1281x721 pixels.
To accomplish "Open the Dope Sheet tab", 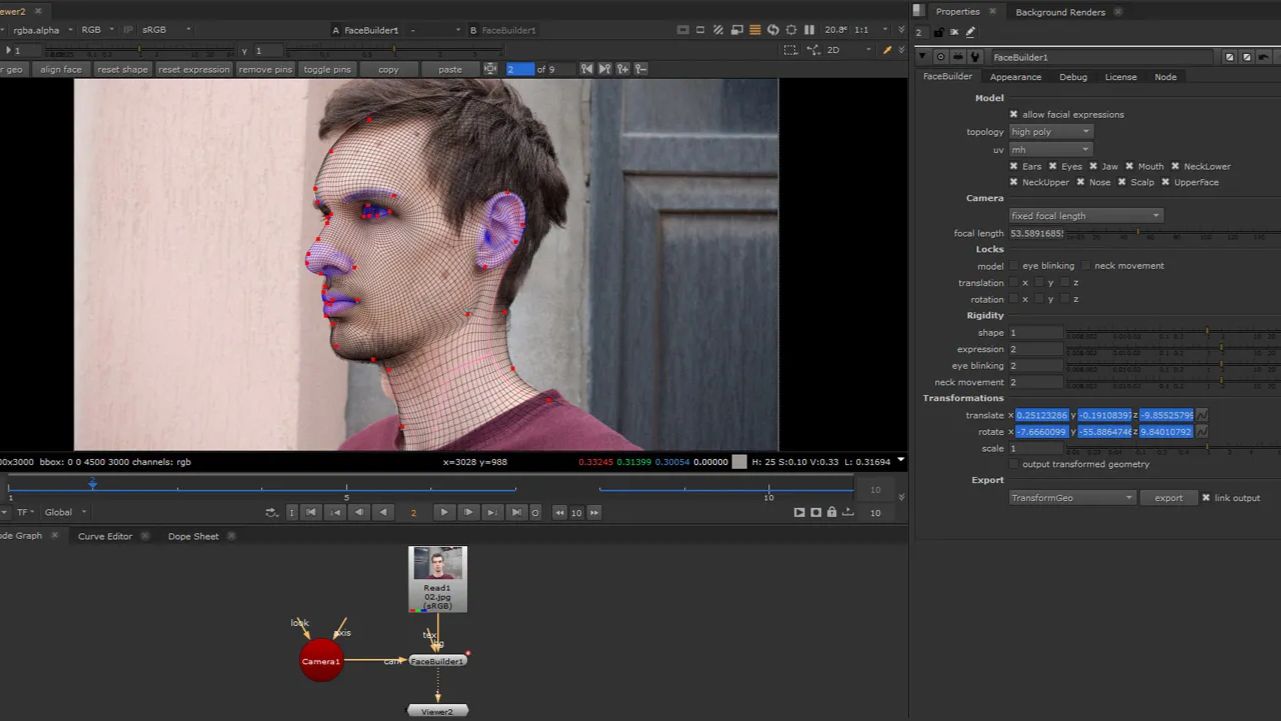I will pos(193,536).
